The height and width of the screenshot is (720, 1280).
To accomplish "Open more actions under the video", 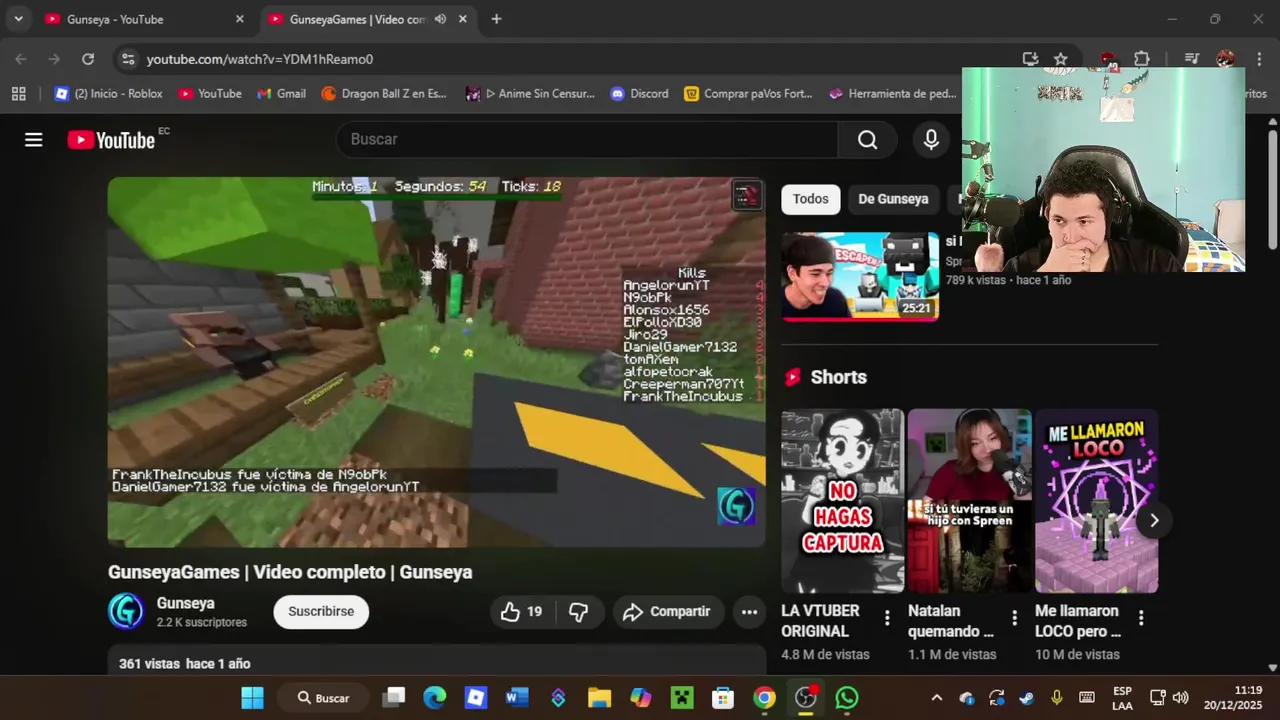I will point(749,612).
